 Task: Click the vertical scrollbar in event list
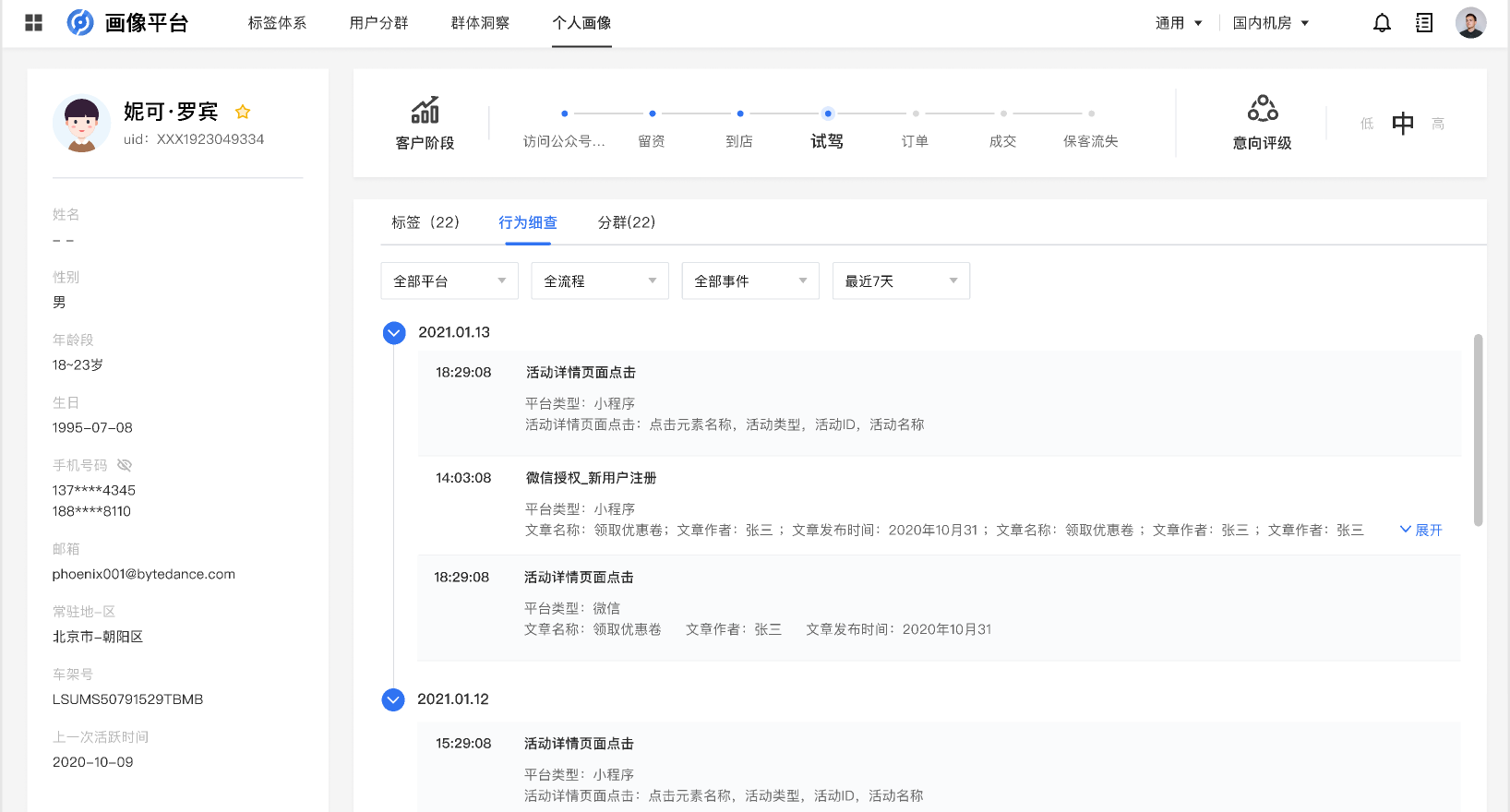1478,430
